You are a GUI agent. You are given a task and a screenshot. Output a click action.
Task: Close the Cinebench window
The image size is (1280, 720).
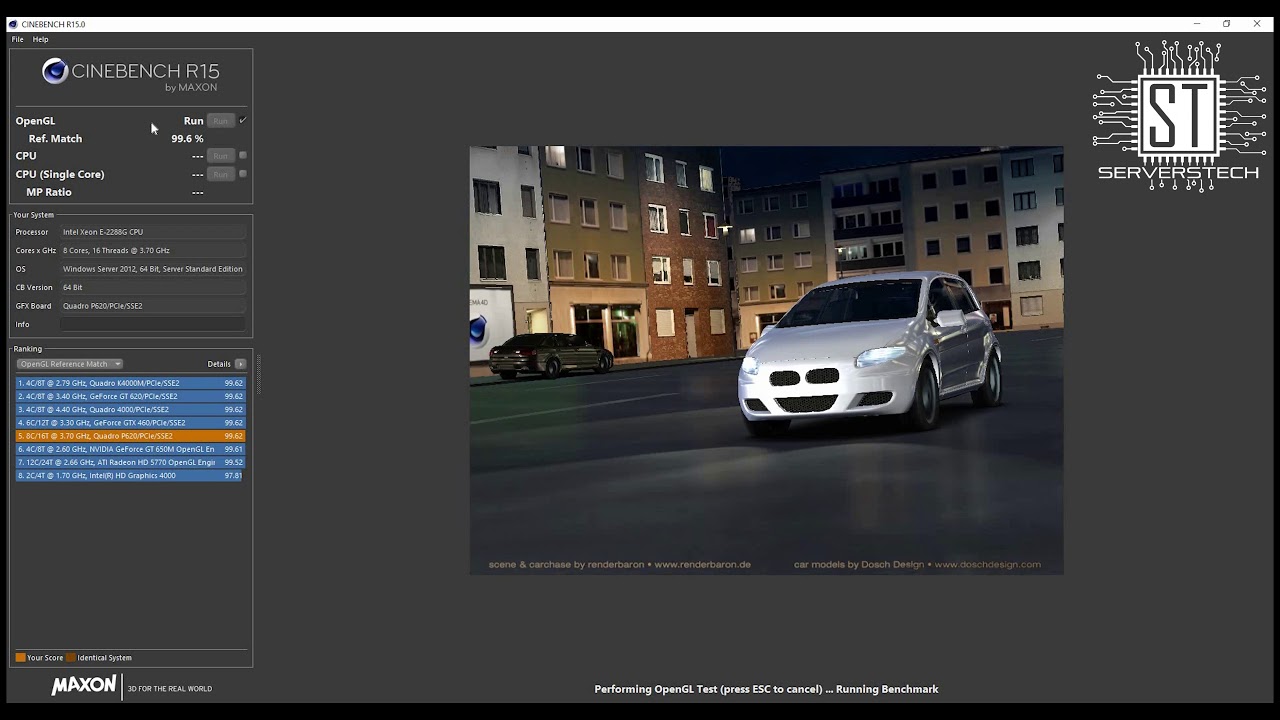1257,24
